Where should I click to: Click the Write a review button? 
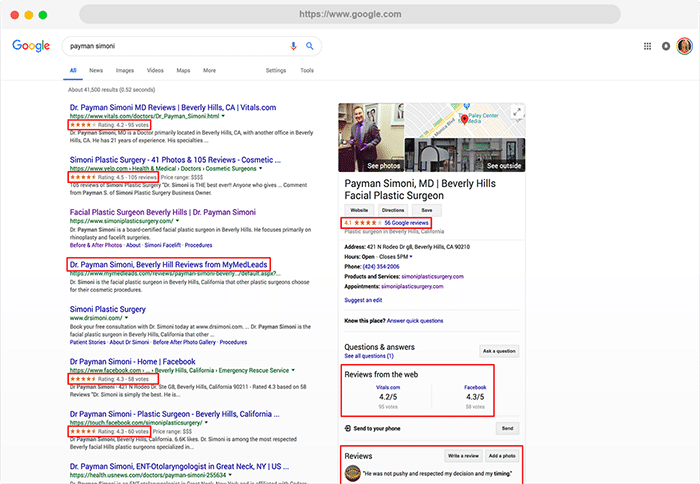[463, 456]
